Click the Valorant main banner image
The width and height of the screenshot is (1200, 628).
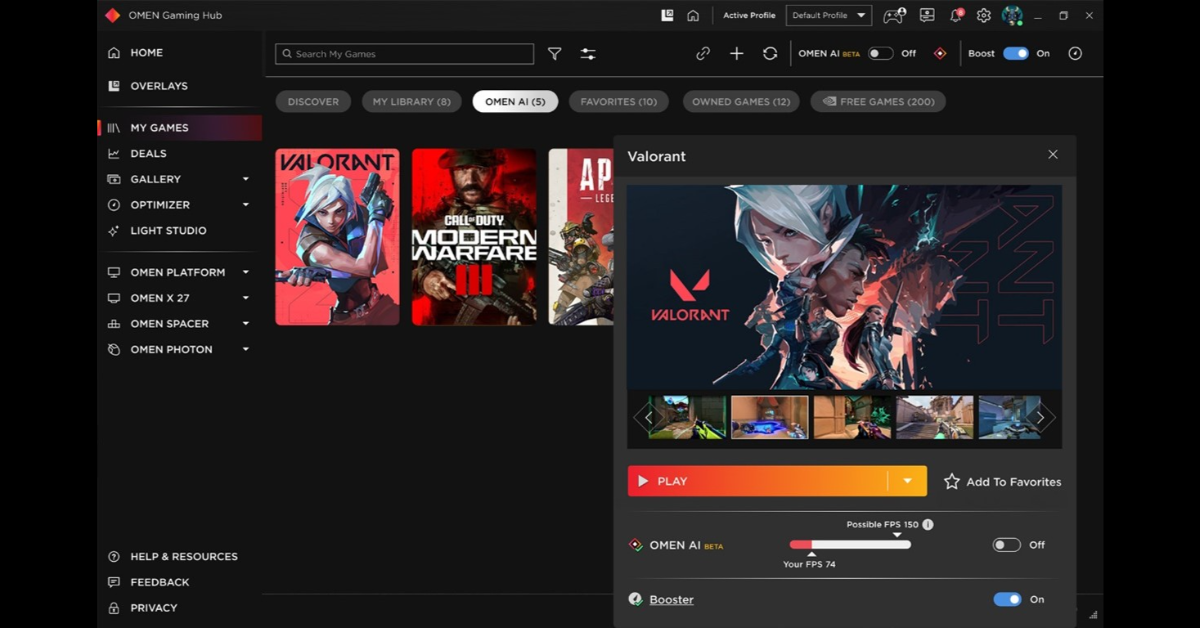(845, 287)
